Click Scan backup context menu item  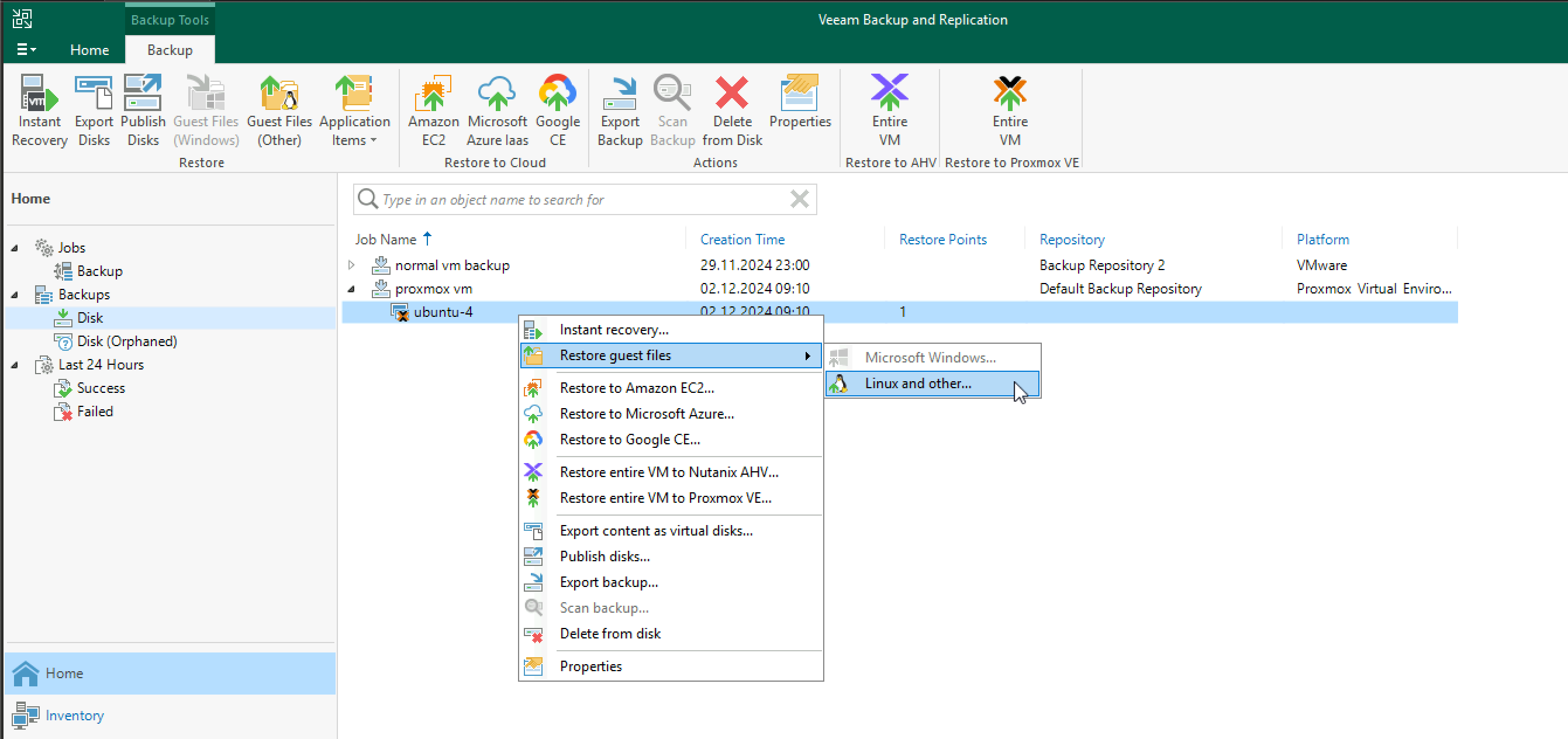click(671, 607)
